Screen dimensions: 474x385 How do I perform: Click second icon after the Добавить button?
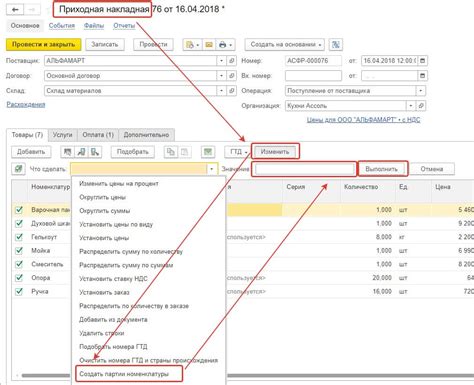pos(81,152)
